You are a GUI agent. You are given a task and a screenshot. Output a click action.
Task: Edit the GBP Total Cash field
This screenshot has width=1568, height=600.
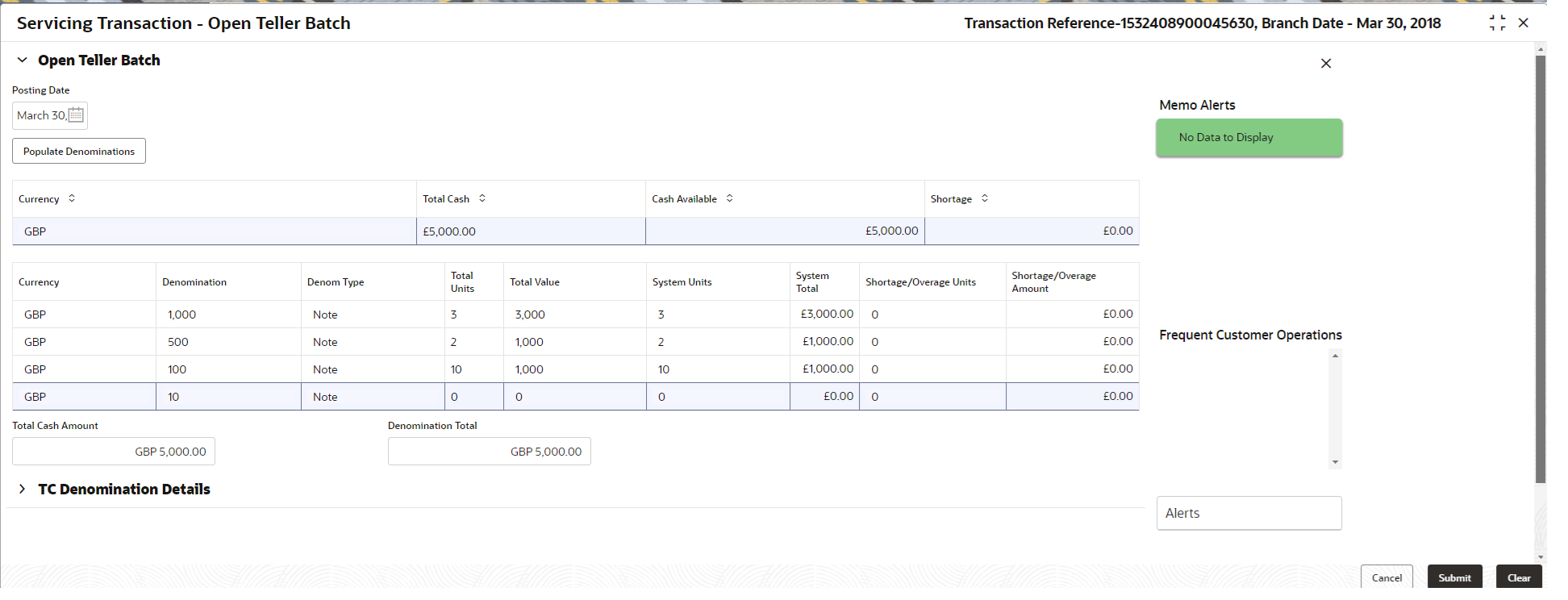click(x=531, y=231)
